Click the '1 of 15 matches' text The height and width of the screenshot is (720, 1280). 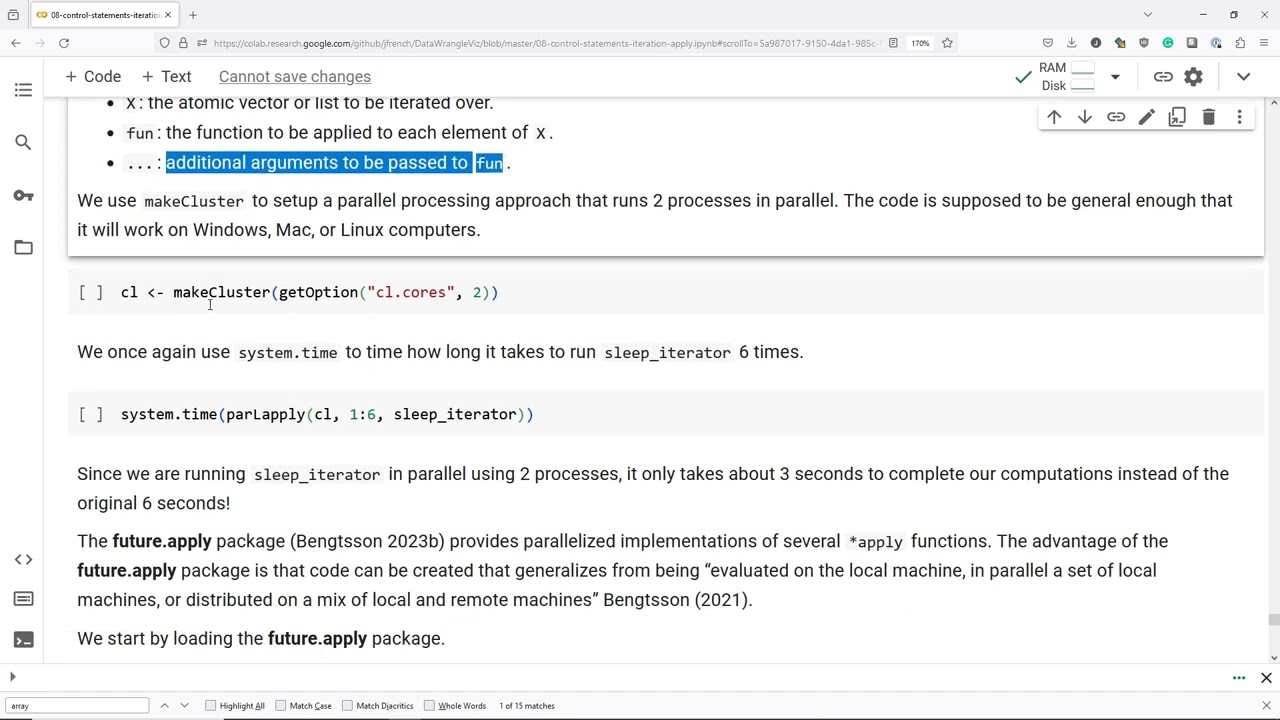[527, 706]
